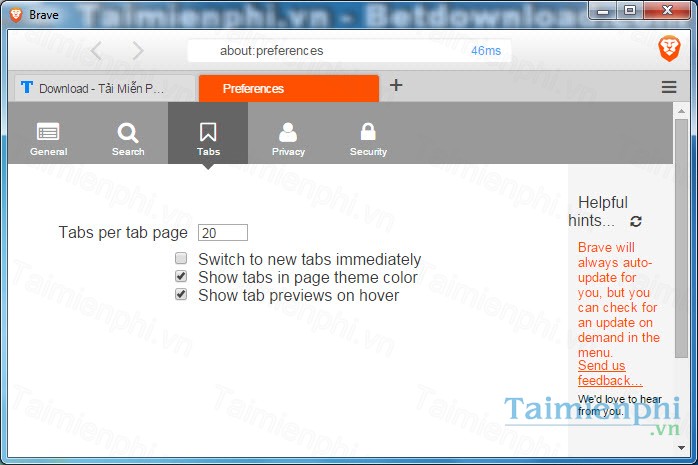Click the about:preferences address bar
This screenshot has width=698, height=465.
[349, 51]
